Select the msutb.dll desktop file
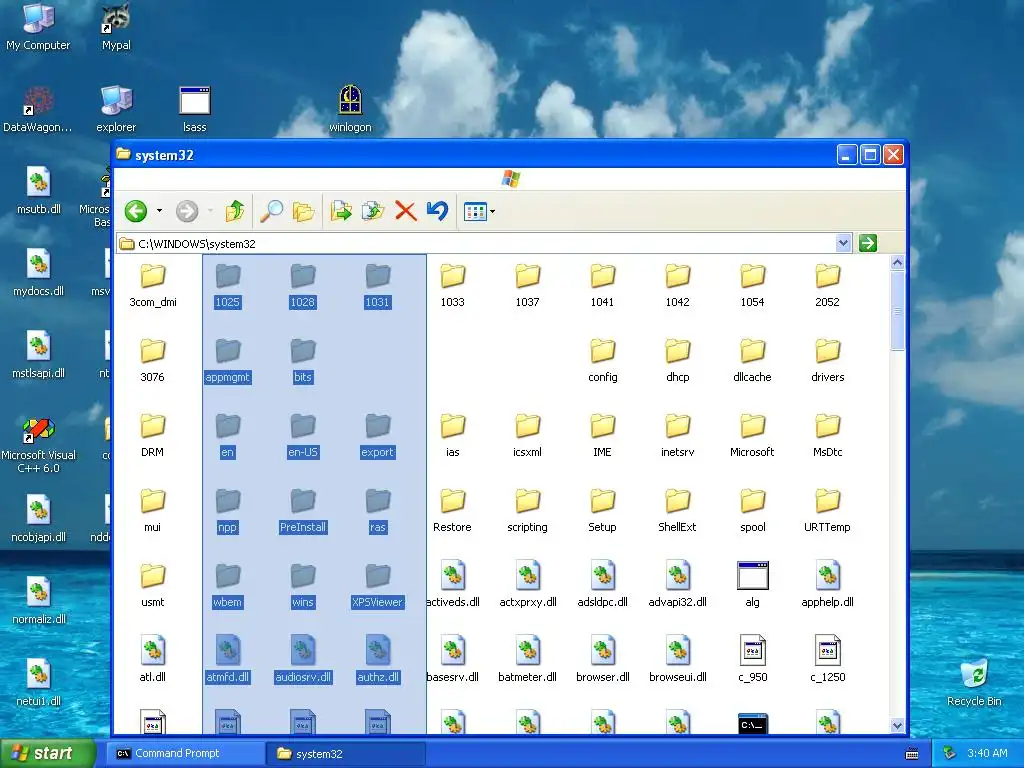1024x768 pixels. pyautogui.click(x=39, y=191)
